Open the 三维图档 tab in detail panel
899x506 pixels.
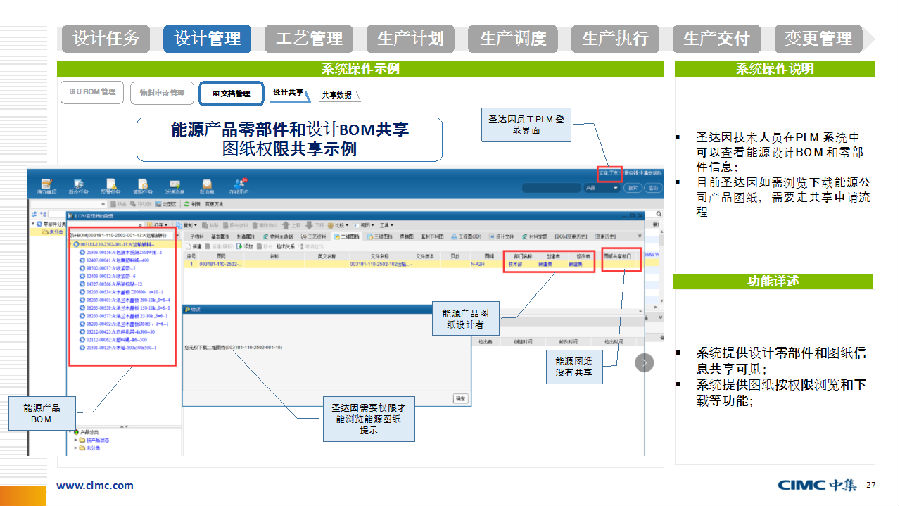[381, 236]
